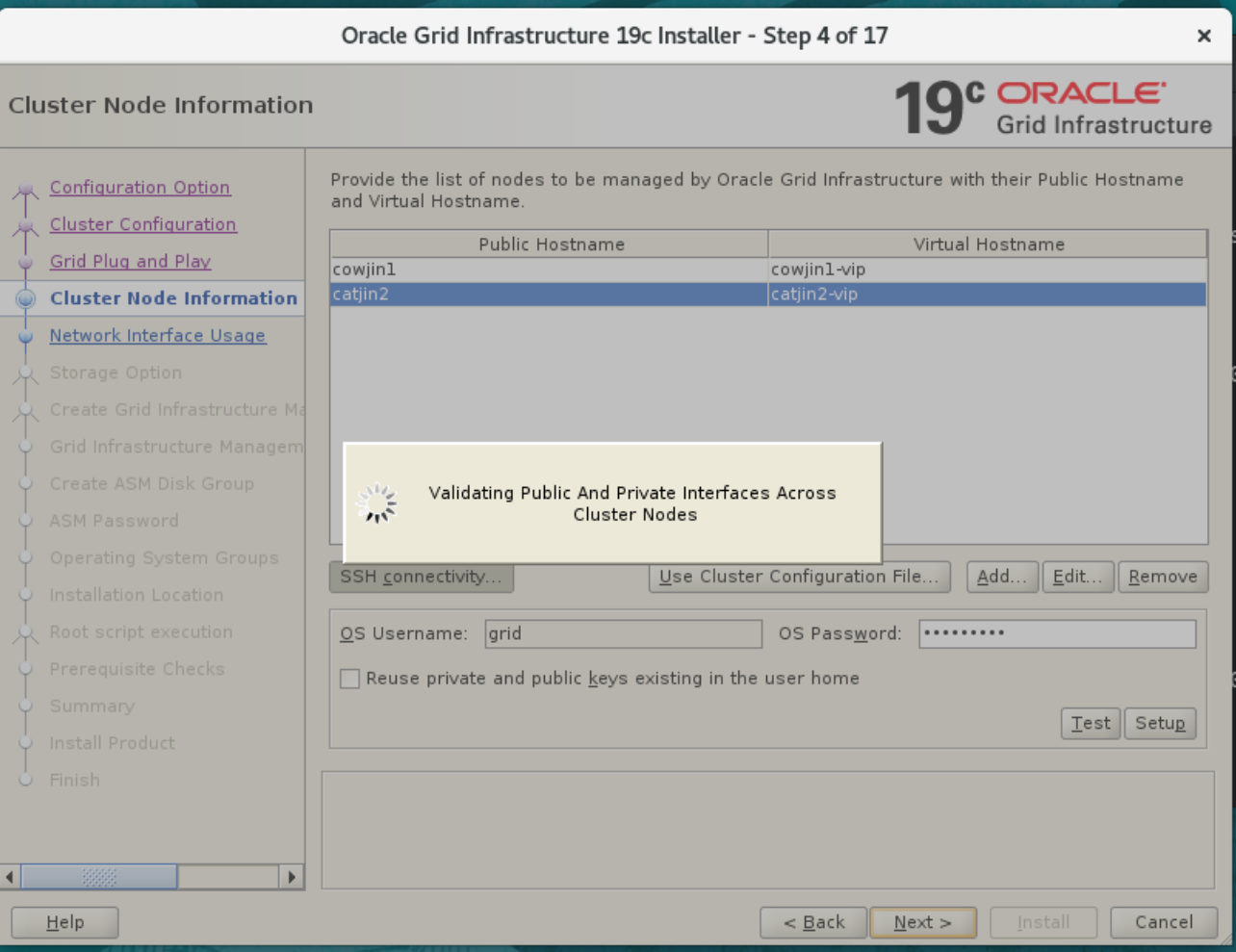Click the Setup SSH button

[1160, 723]
